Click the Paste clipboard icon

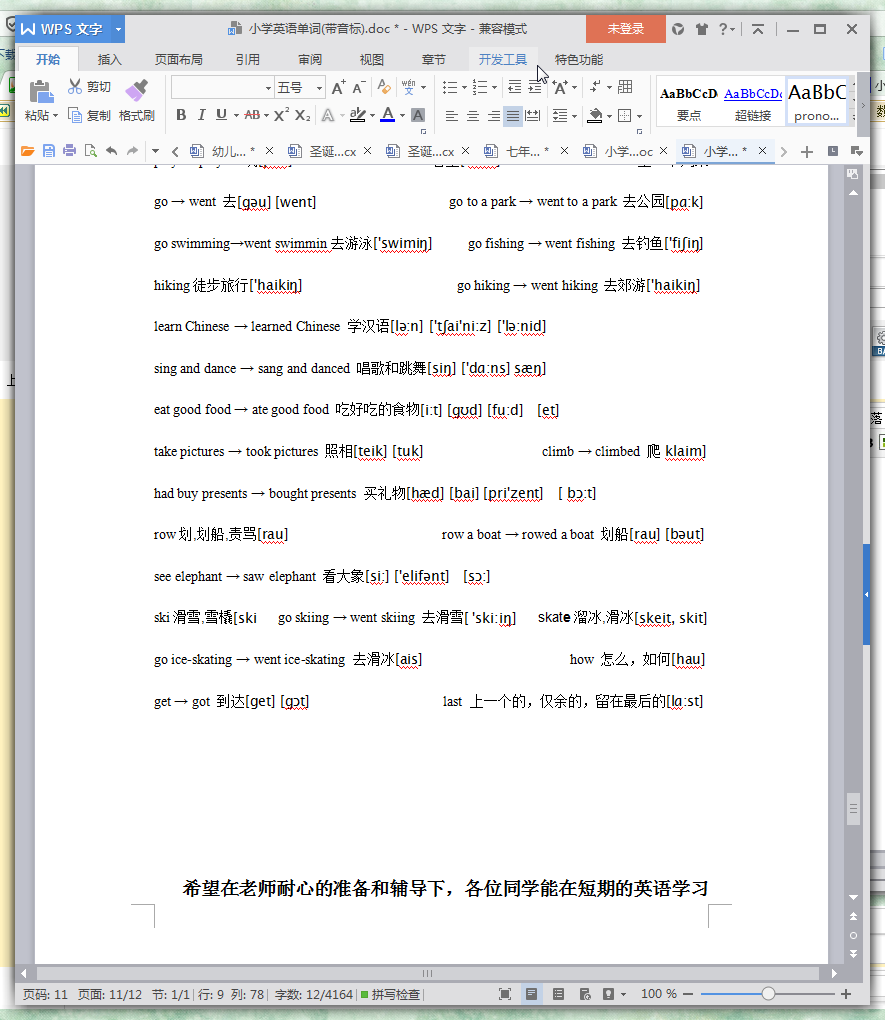pos(41,92)
